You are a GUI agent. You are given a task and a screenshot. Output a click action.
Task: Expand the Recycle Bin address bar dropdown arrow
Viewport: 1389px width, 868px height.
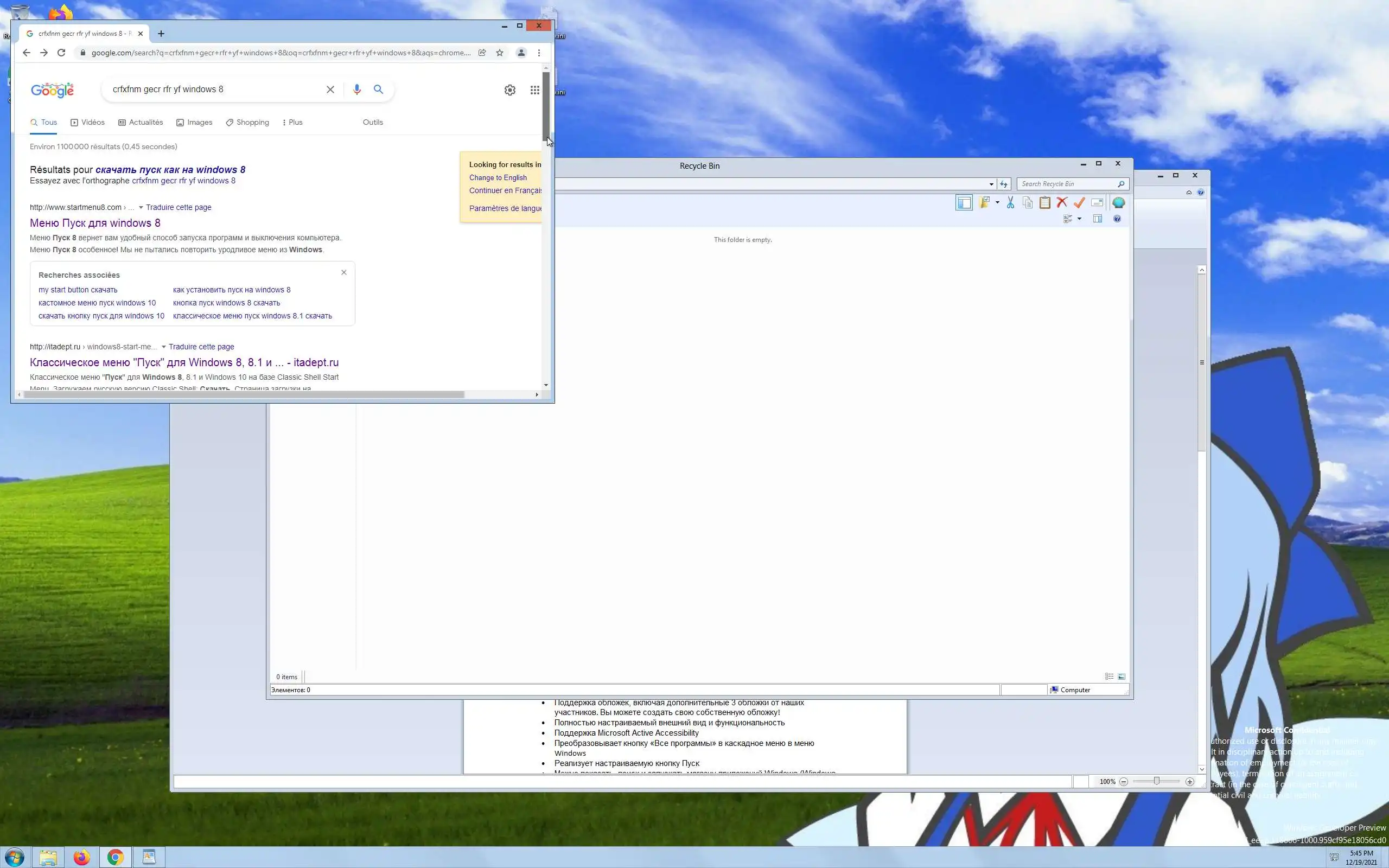pos(991,184)
